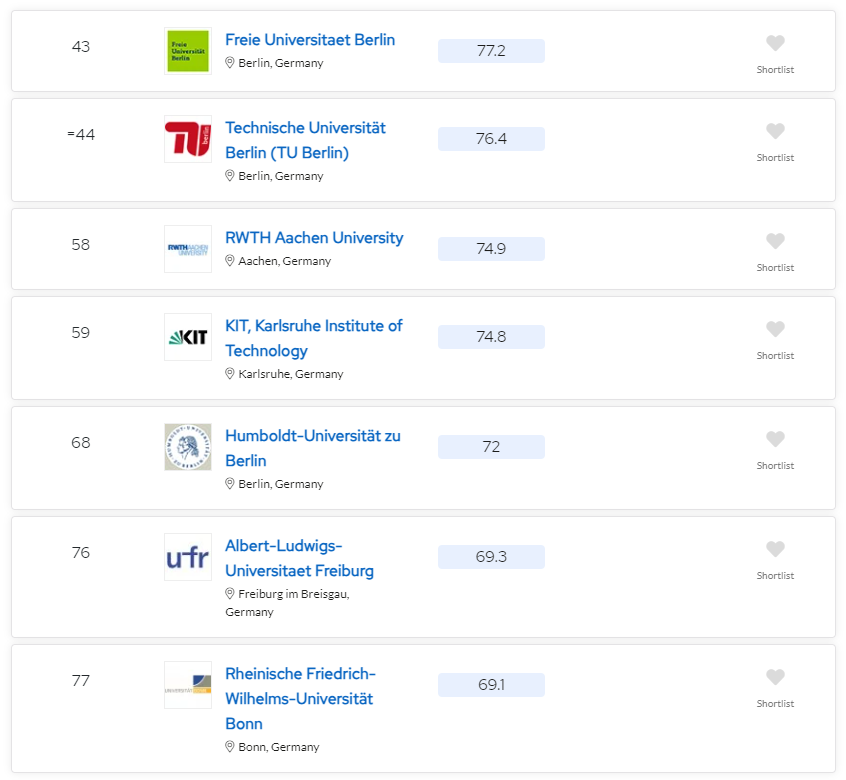Shortlist KIT Karlsruhe using the heart

point(775,329)
